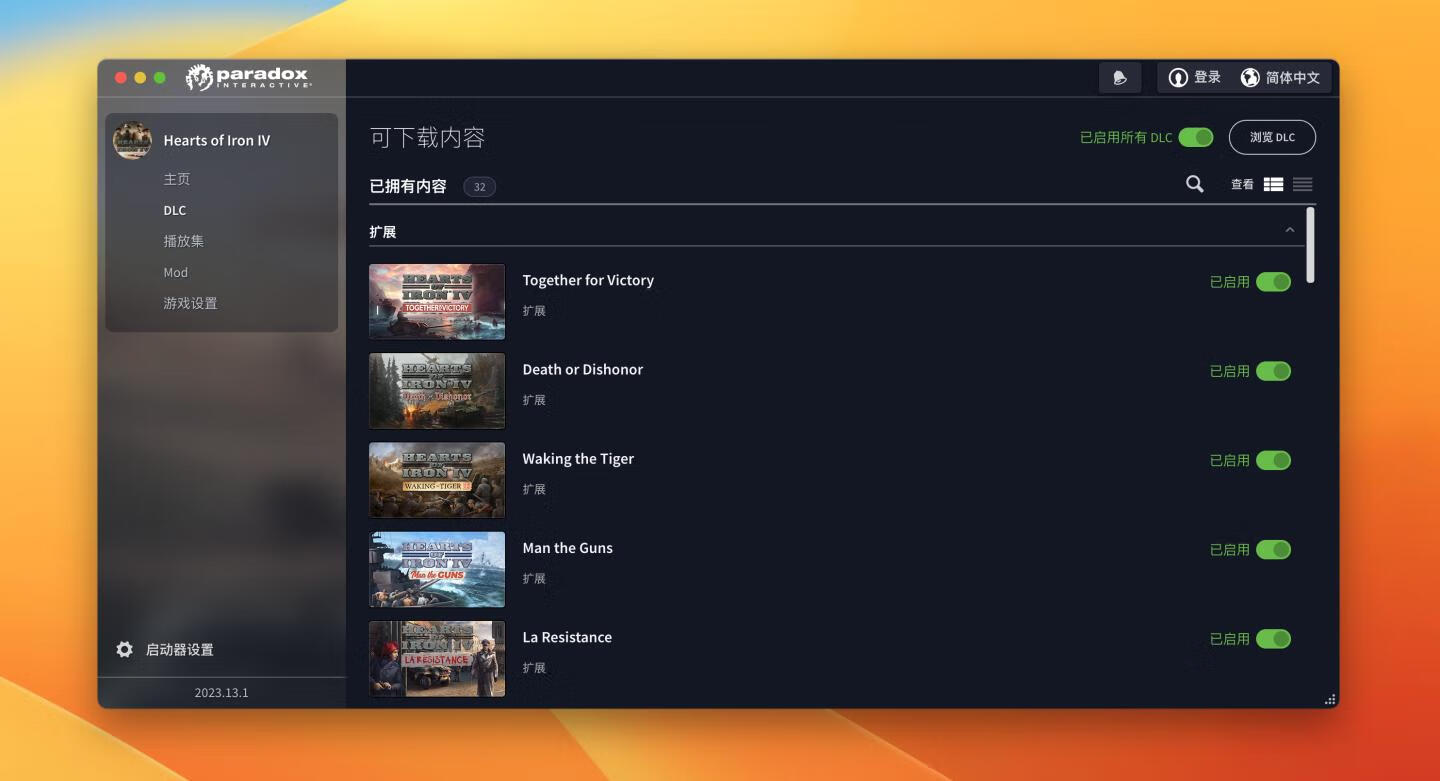
Task: Open the 主页 sidebar page
Action: (x=177, y=179)
